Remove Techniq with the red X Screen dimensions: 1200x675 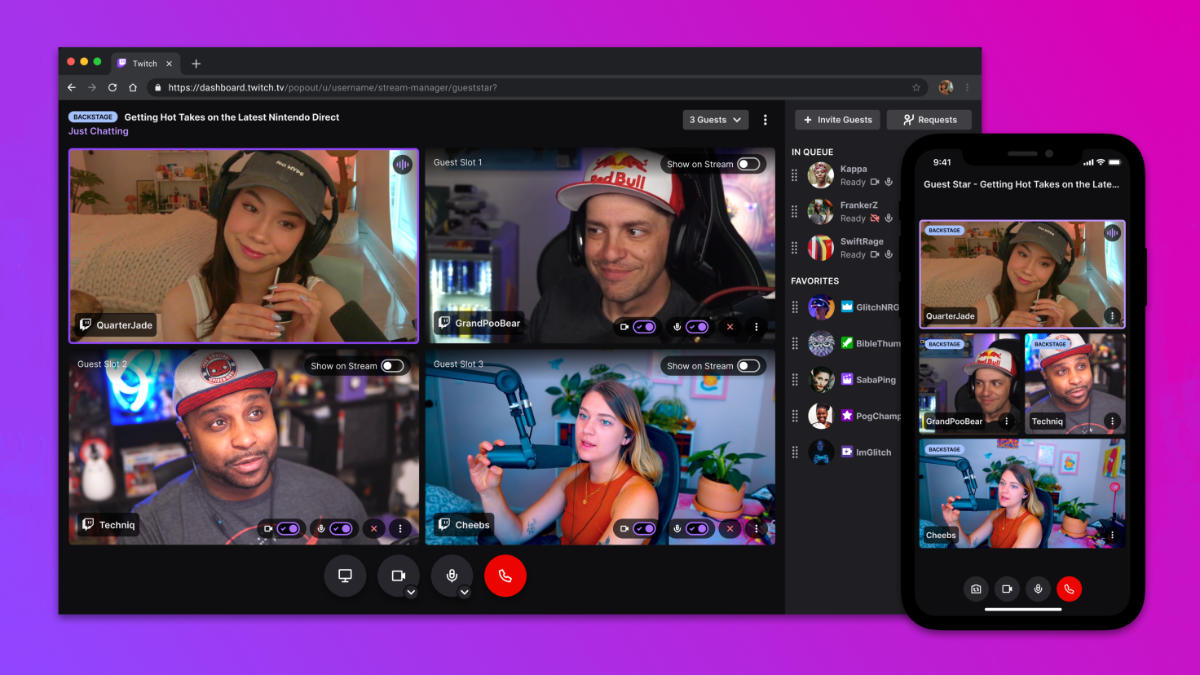[x=374, y=529]
